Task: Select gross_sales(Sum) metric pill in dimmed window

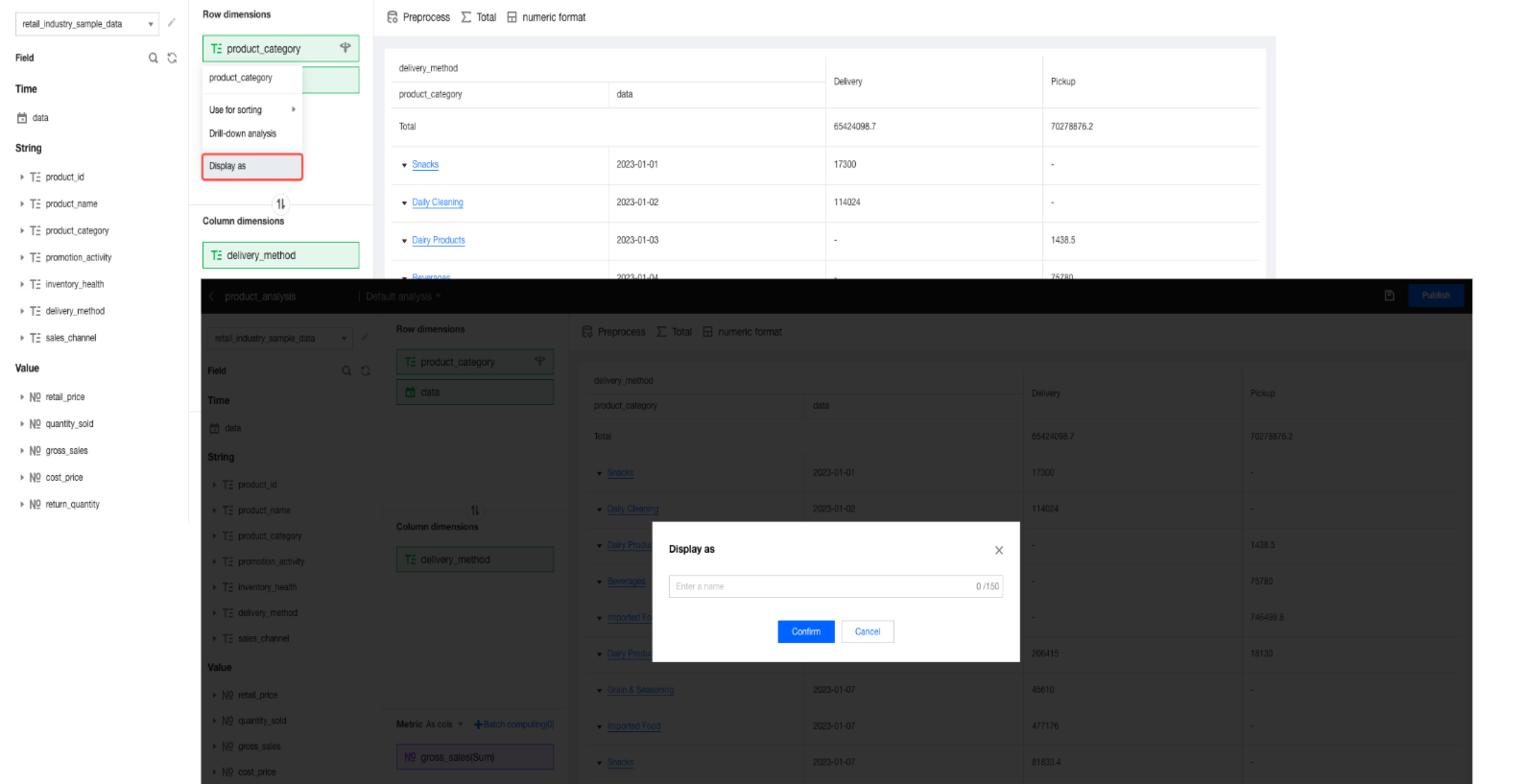Action: pos(475,757)
